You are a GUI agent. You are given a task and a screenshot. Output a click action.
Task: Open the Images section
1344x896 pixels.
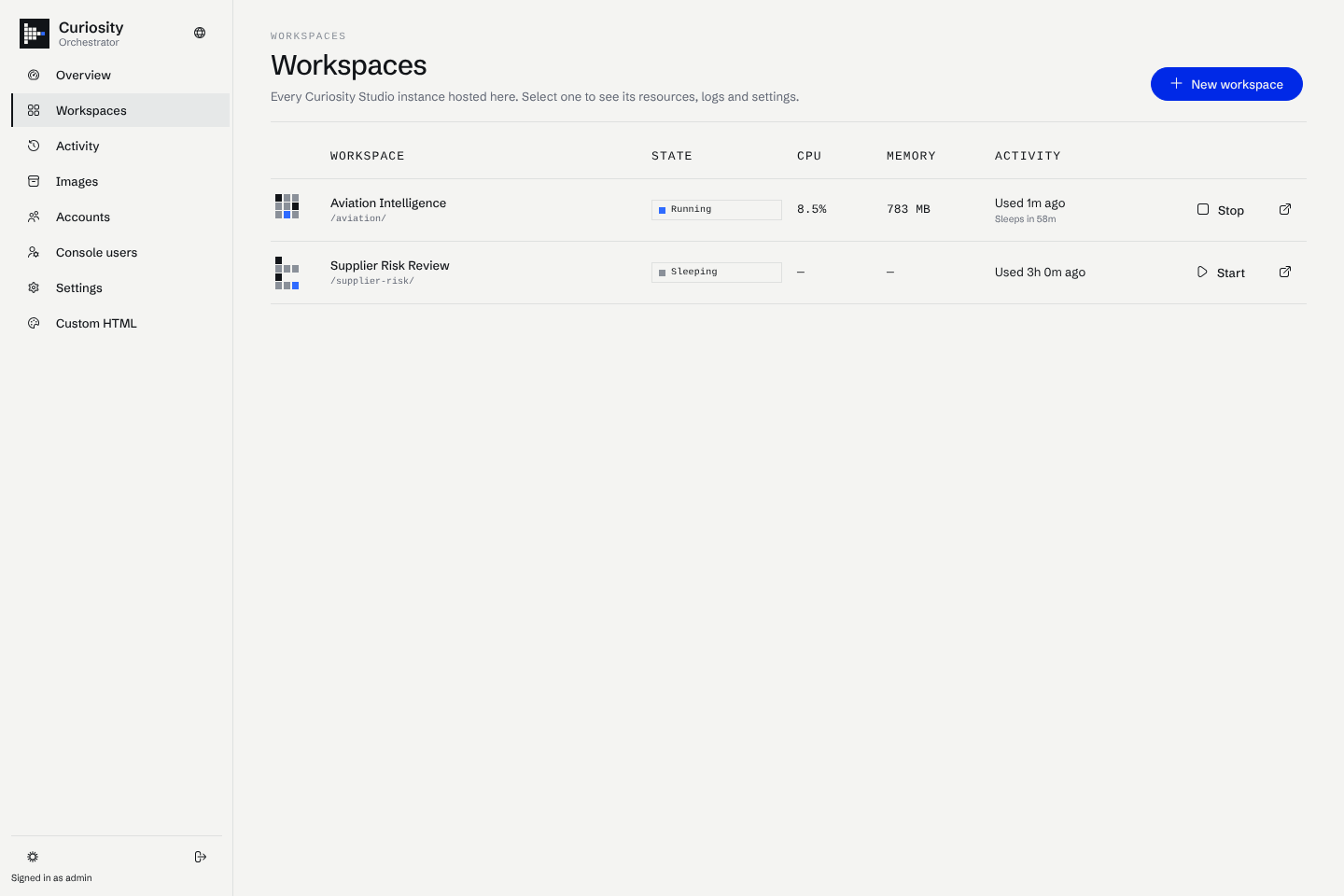pos(120,181)
